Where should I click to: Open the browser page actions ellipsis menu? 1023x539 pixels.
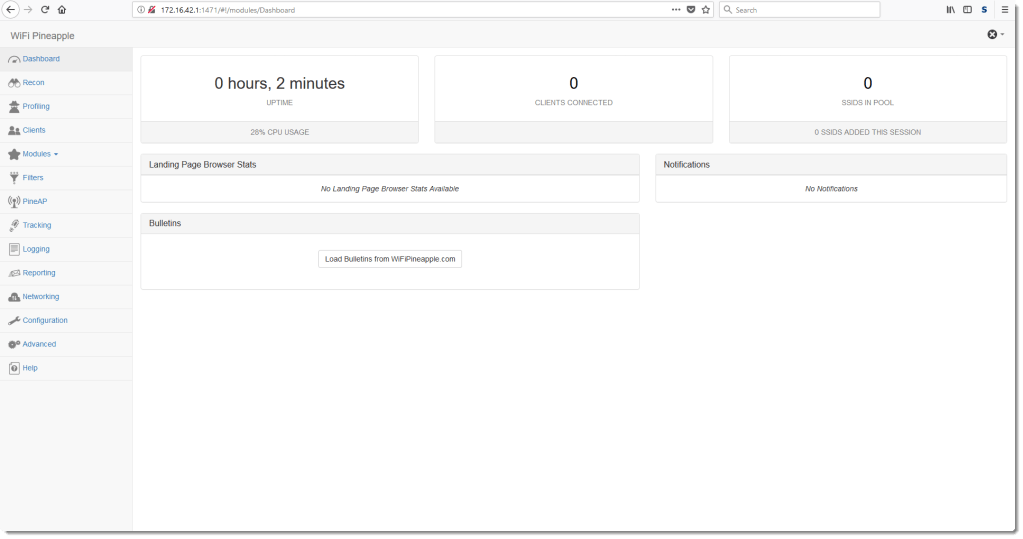click(676, 10)
